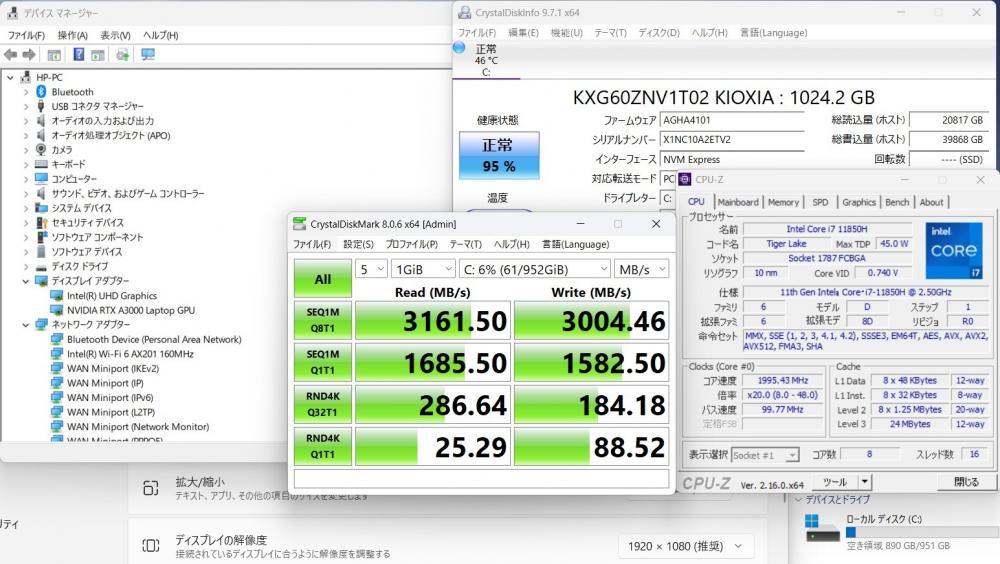Run the SEQ1M Q8T1 benchmark test
The image size is (1000, 564).
pyautogui.click(x=322, y=320)
